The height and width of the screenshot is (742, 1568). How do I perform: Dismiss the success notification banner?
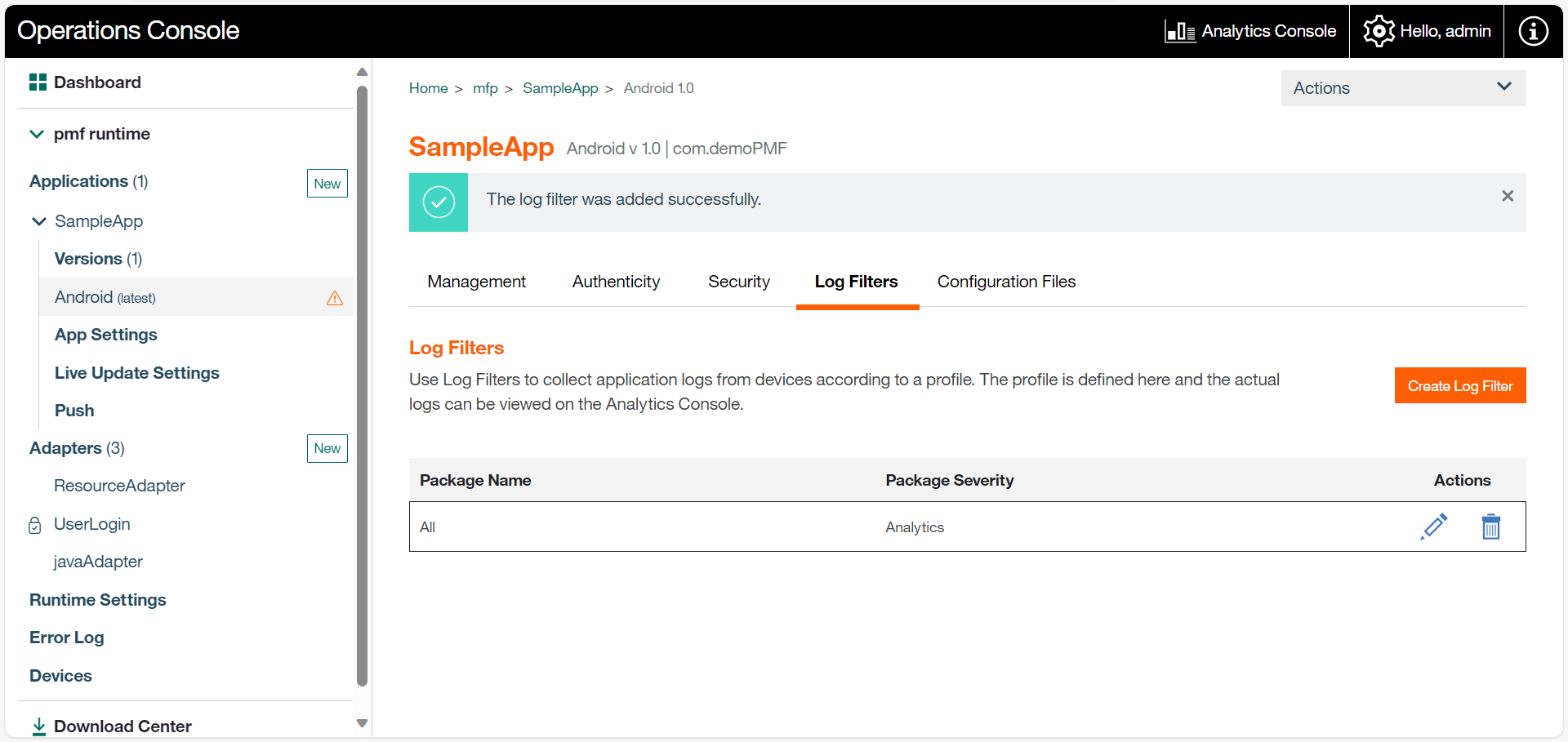pos(1508,196)
